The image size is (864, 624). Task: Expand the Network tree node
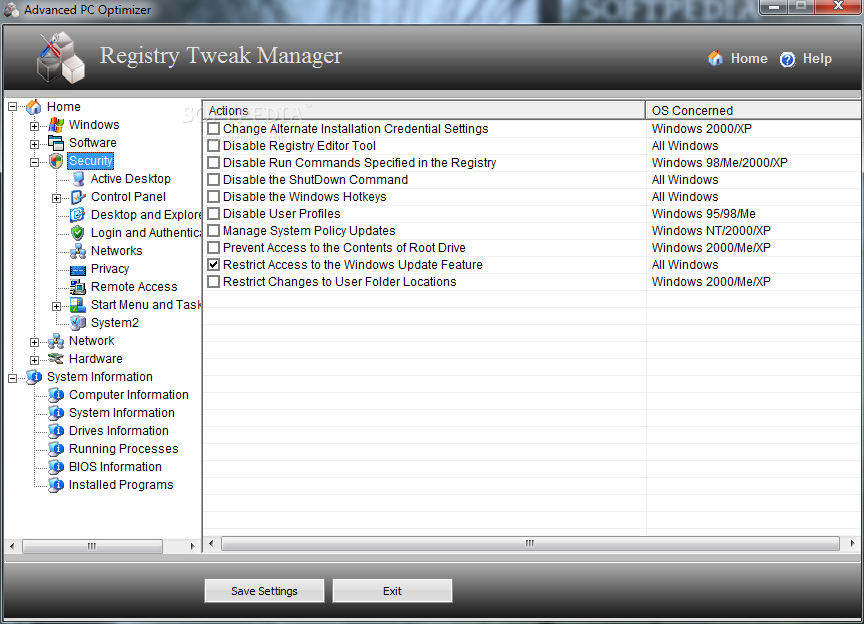pos(34,342)
